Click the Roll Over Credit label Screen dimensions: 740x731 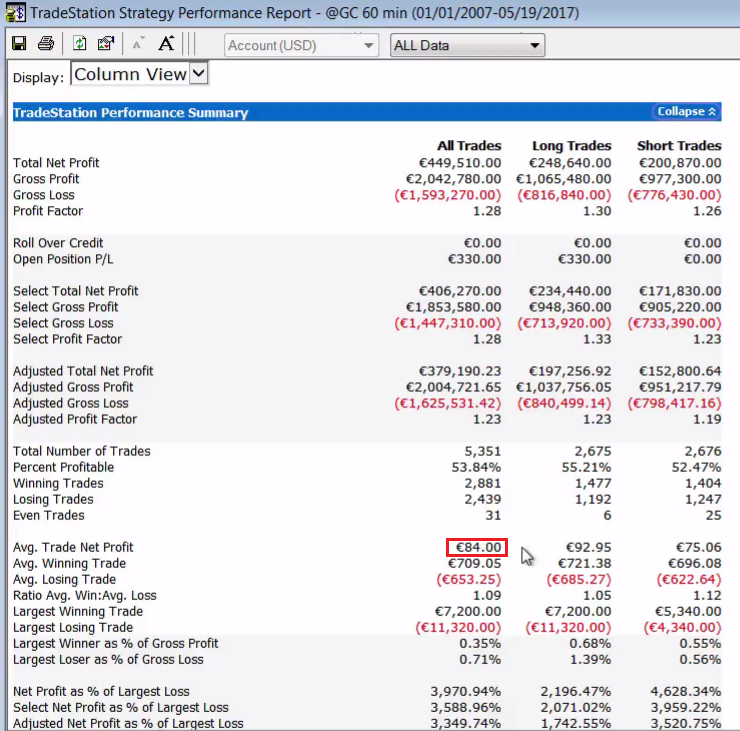(58, 243)
